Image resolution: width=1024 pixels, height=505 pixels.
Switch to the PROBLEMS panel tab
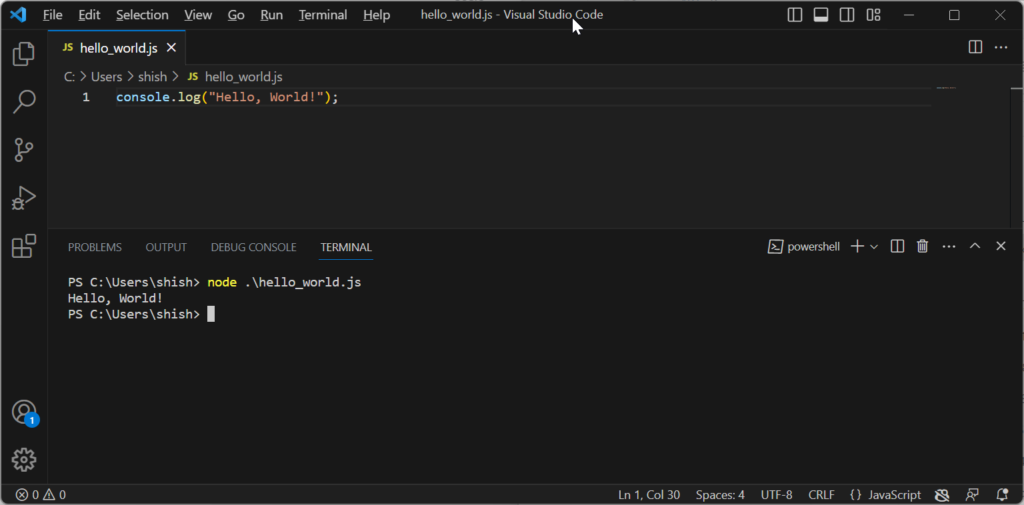[x=95, y=248]
